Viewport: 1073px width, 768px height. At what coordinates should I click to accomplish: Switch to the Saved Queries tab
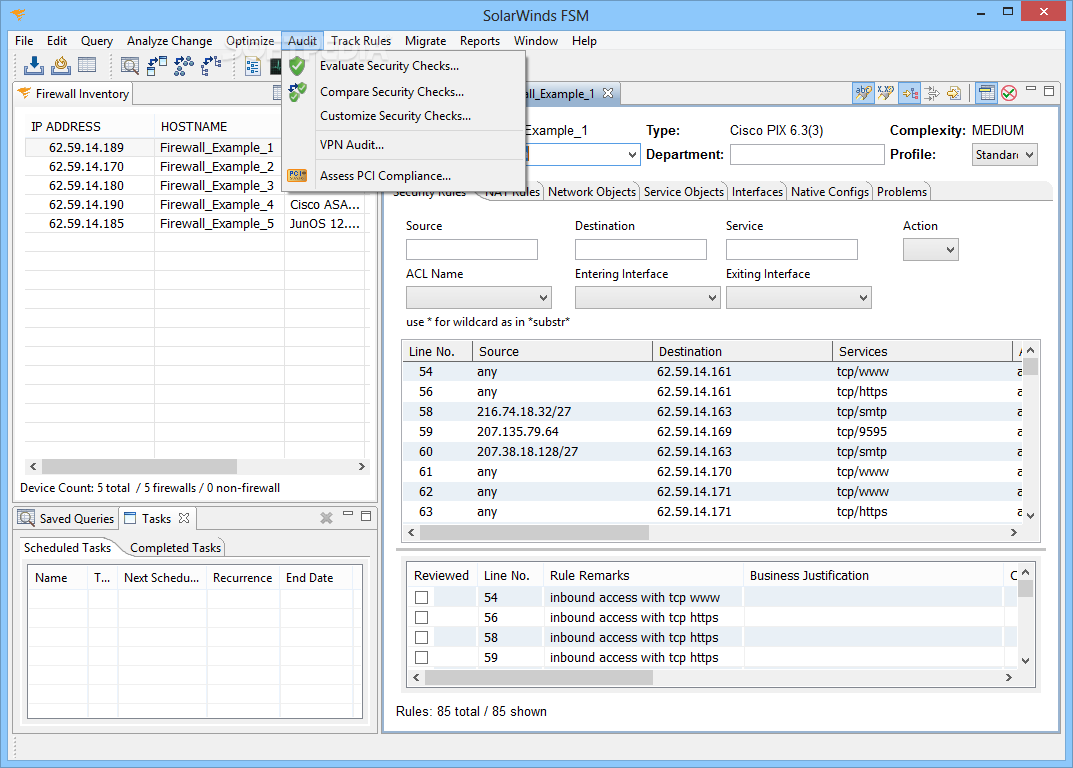pos(66,518)
